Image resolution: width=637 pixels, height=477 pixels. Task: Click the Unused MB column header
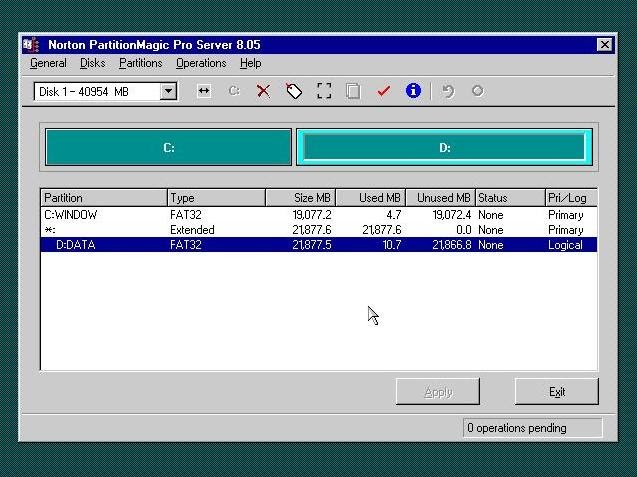[x=441, y=198]
